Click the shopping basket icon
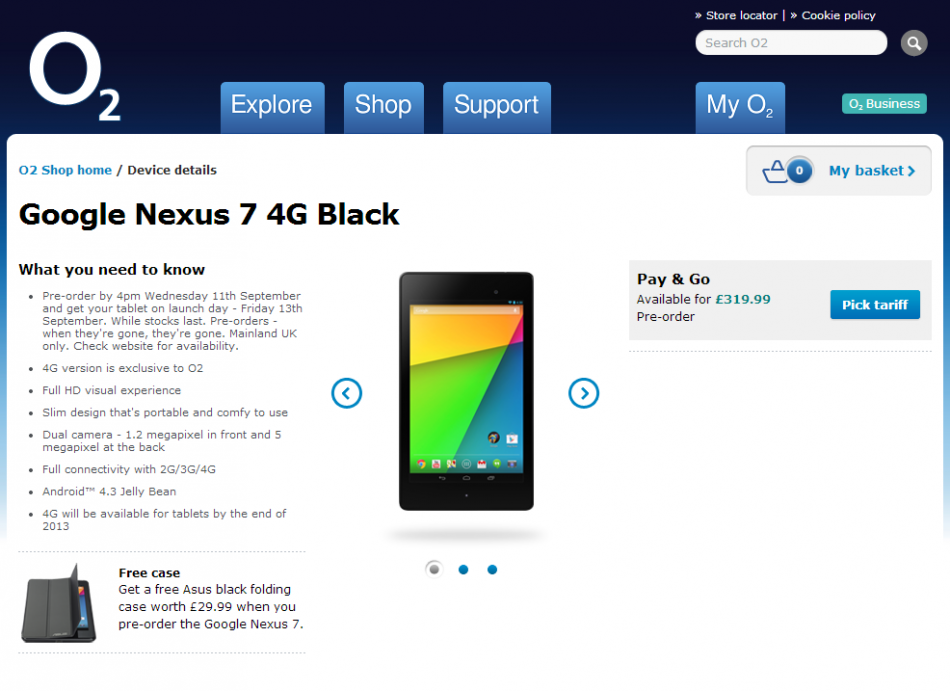 pos(774,171)
